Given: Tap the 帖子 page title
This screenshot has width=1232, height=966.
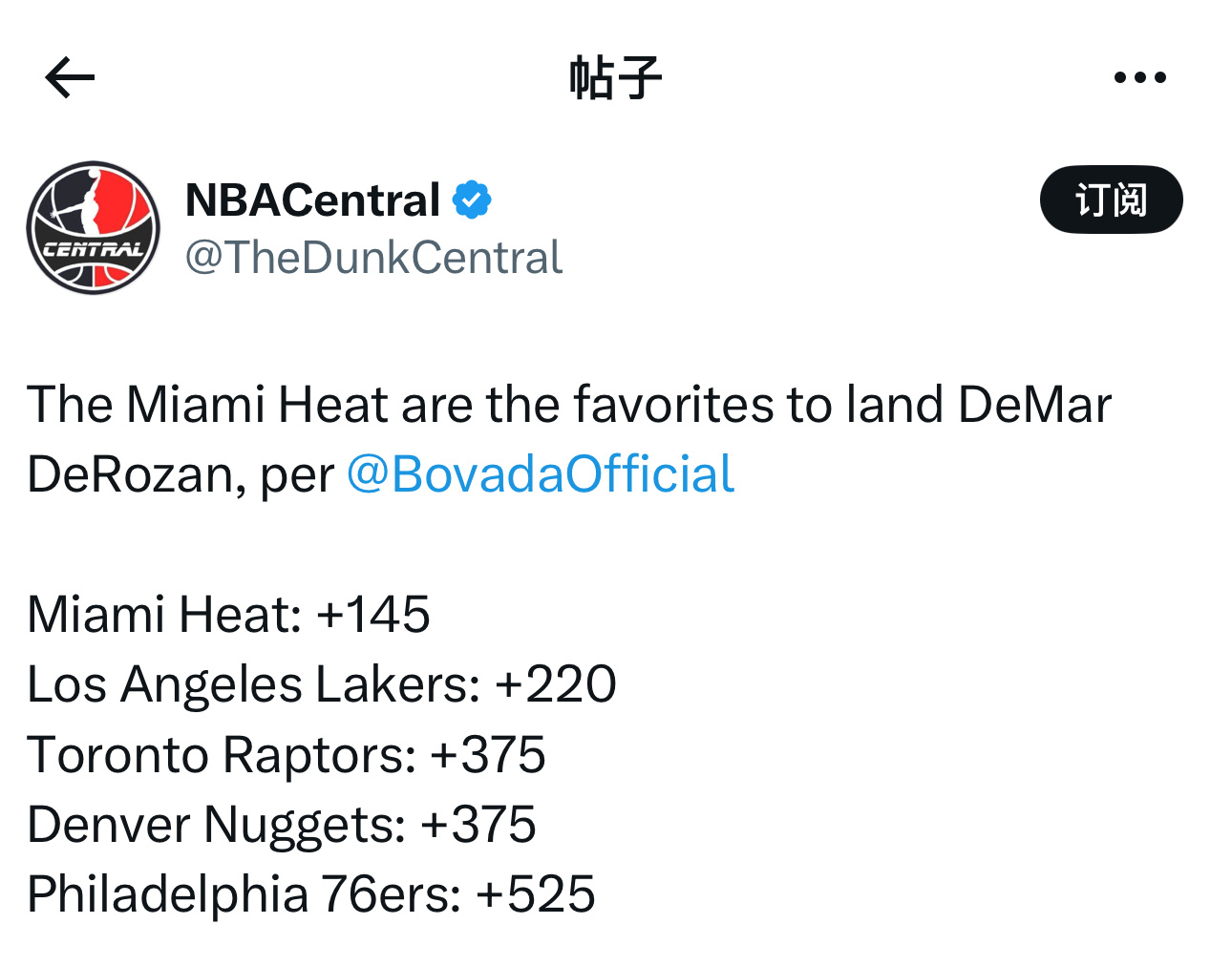Looking at the screenshot, I should [616, 77].
